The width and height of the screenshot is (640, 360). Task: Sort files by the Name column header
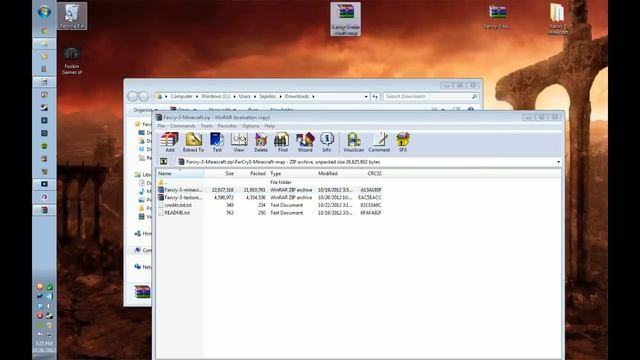pyautogui.click(x=180, y=173)
